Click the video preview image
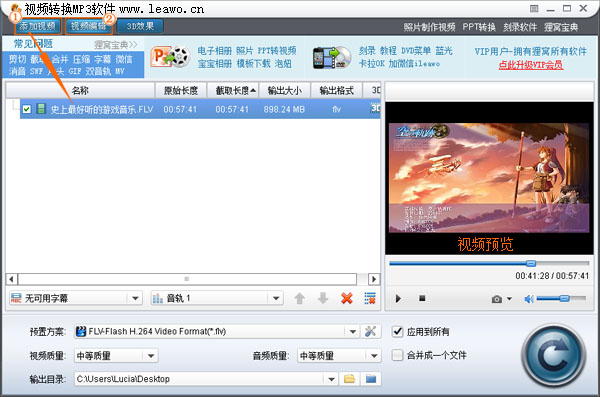Image resolution: width=600 pixels, height=397 pixels. [x=489, y=178]
